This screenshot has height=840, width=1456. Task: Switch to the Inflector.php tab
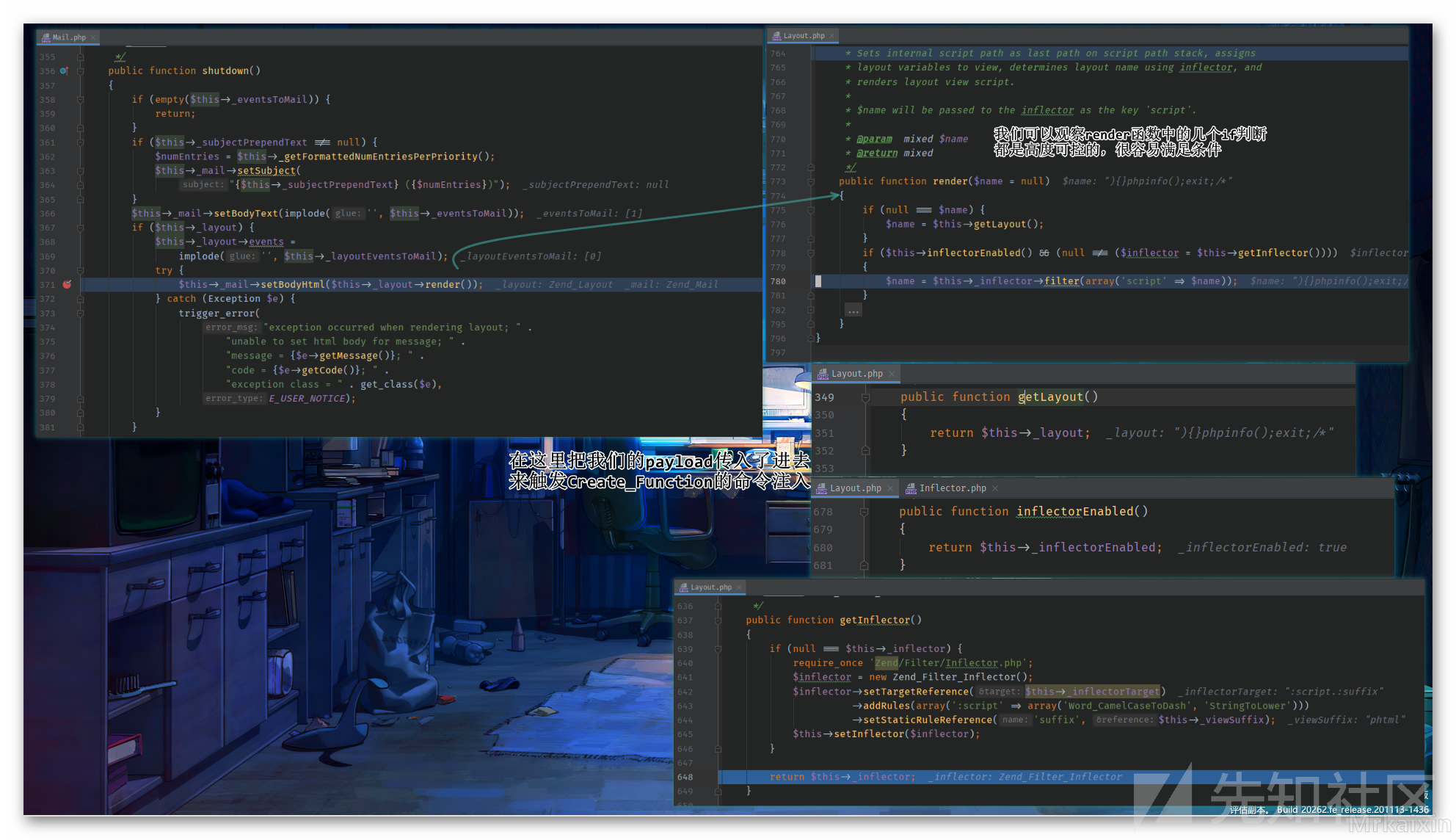click(952, 488)
